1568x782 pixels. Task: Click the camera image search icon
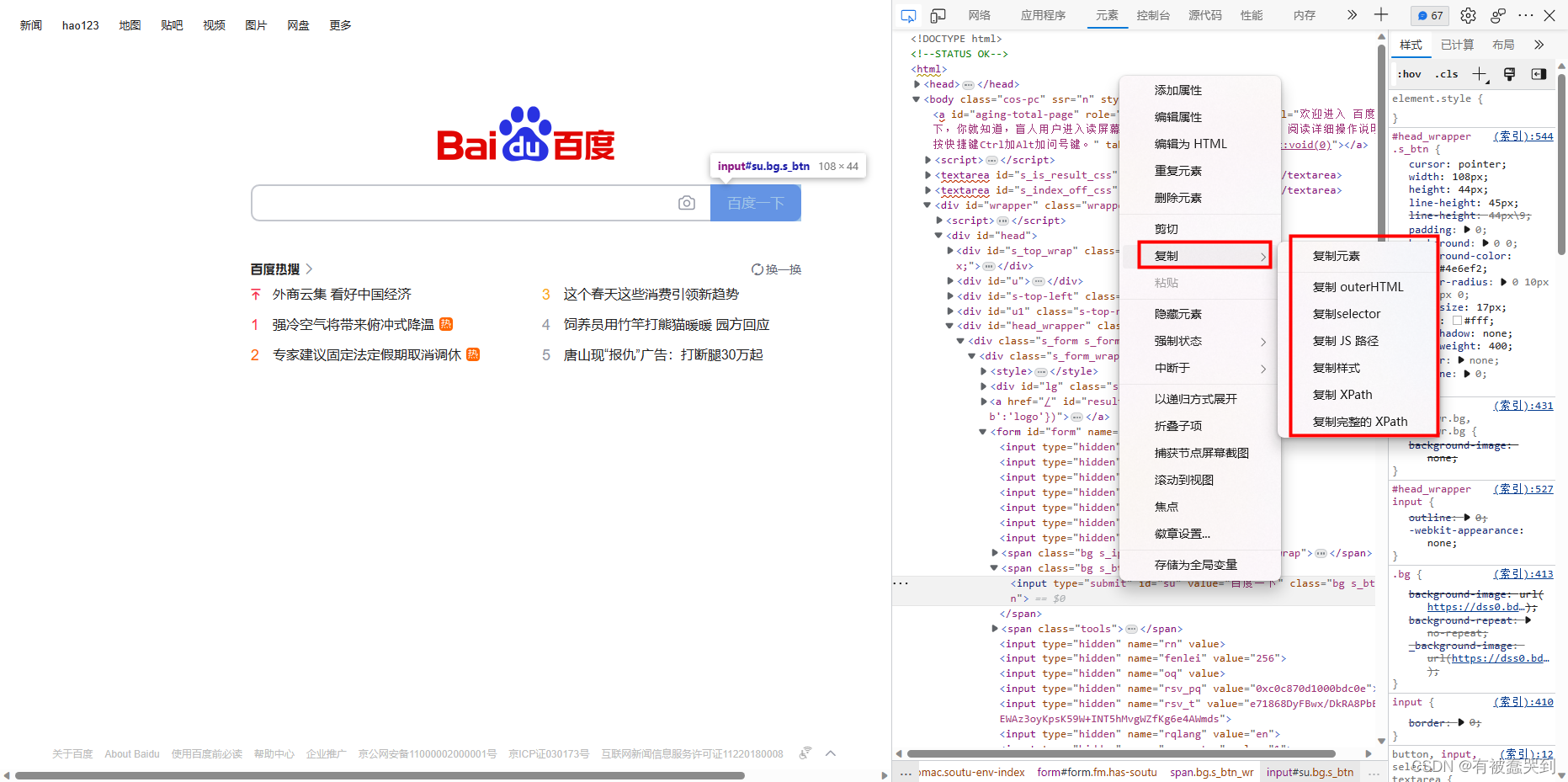[x=687, y=203]
